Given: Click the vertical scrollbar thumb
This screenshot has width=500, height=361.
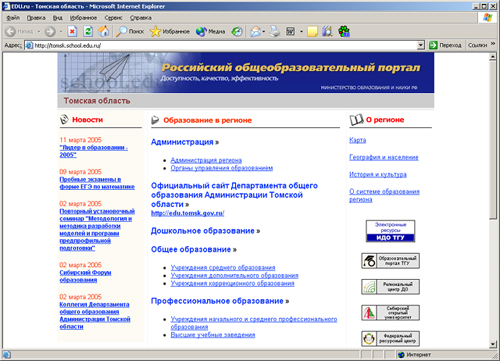Looking at the screenshot, I should tap(493, 140).
